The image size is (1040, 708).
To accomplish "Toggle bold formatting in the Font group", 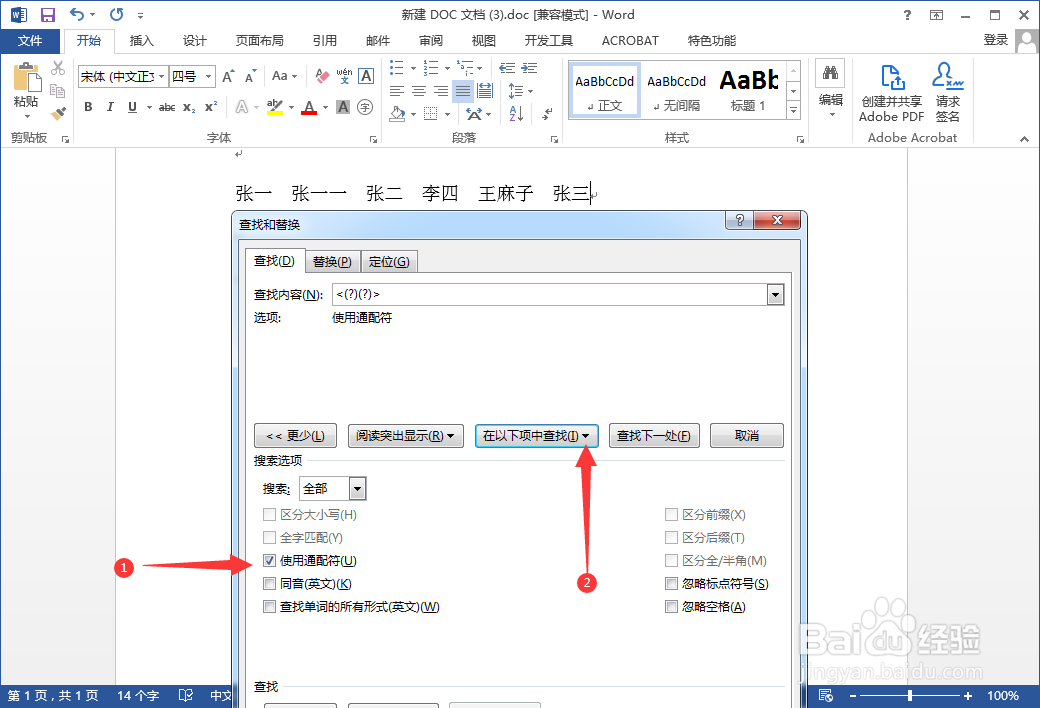I will click(88, 106).
